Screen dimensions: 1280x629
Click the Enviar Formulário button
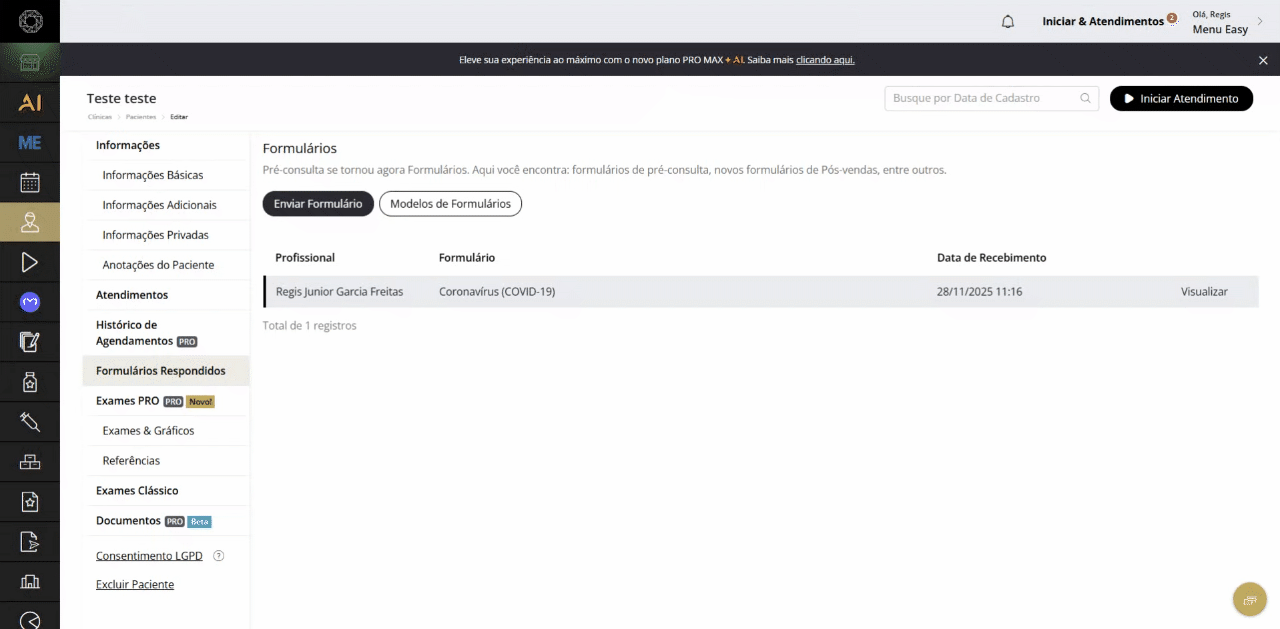318,203
